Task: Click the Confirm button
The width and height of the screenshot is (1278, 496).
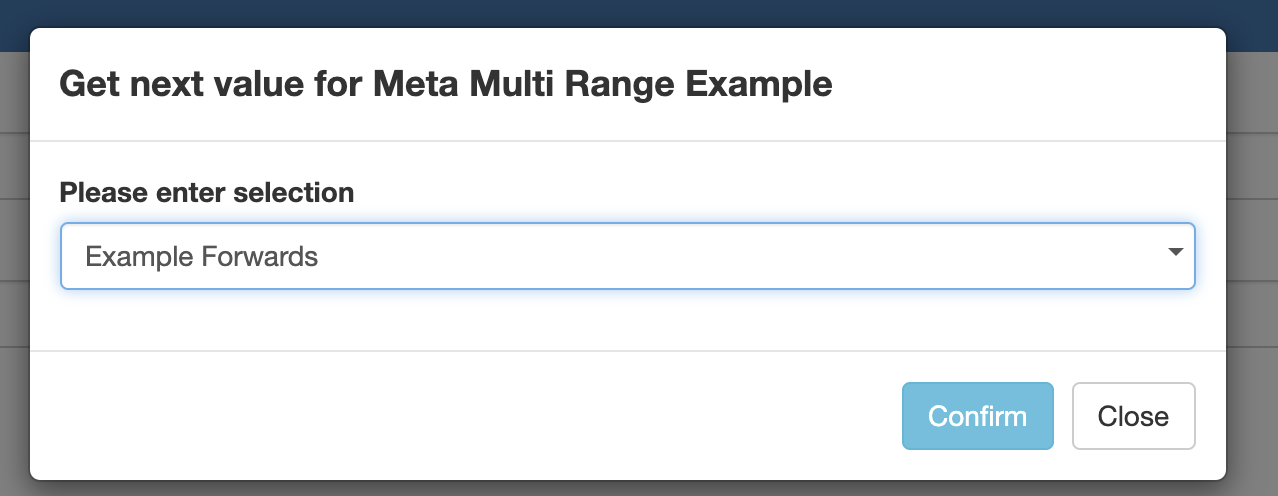Action: click(977, 416)
